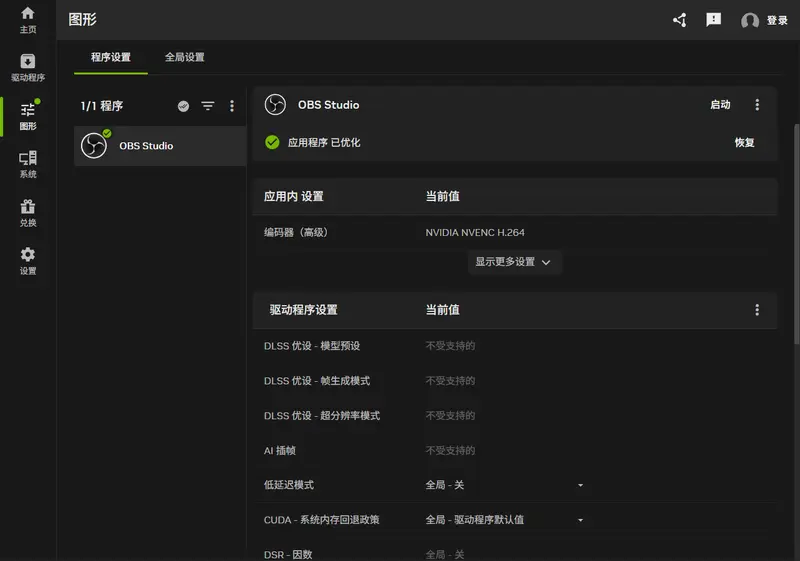Select OBS Studio in the program list
This screenshot has height=561, width=800.
tap(160, 146)
